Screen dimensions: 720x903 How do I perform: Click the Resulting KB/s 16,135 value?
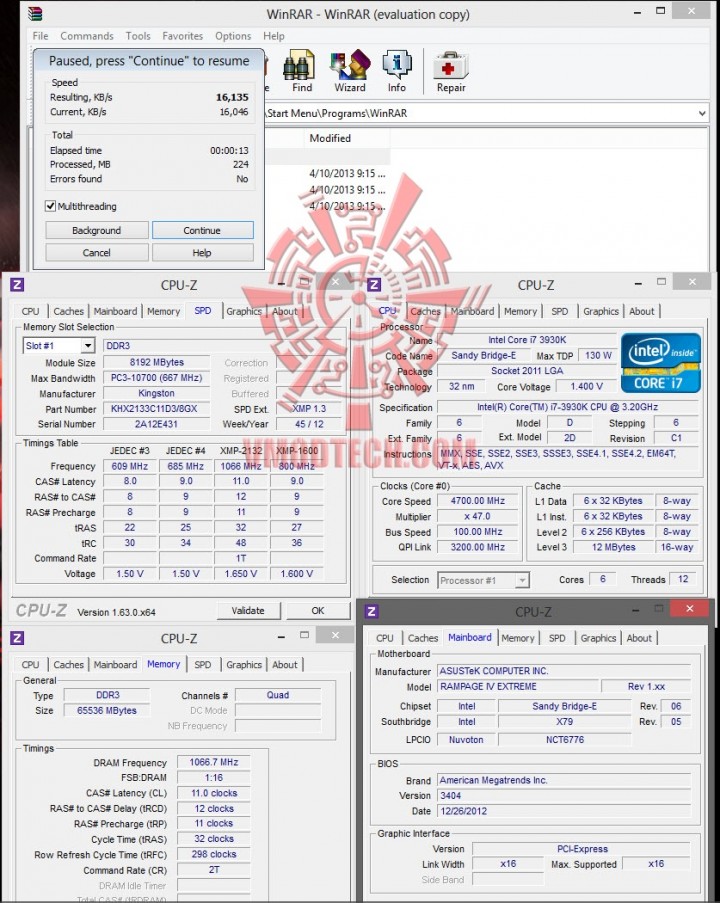click(232, 97)
